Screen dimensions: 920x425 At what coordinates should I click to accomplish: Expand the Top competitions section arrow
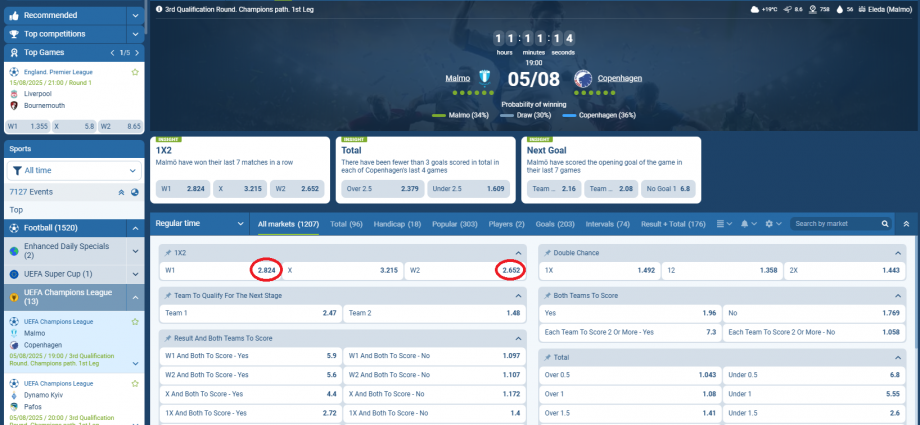pos(136,34)
